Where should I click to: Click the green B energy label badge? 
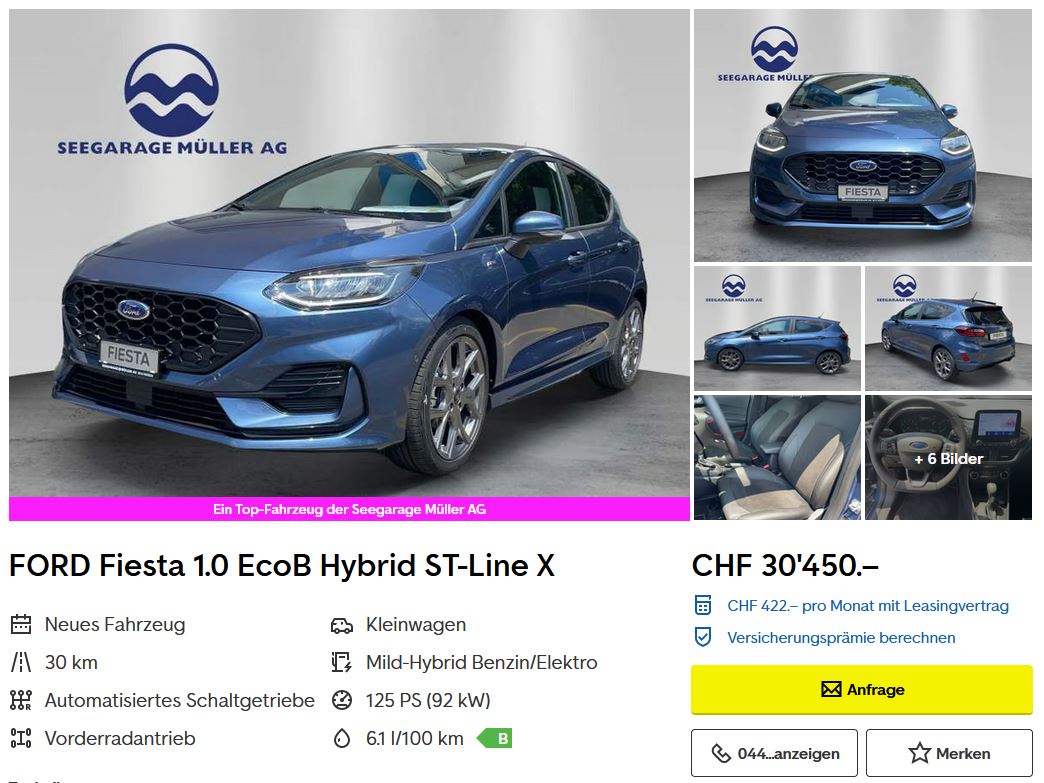(x=495, y=738)
